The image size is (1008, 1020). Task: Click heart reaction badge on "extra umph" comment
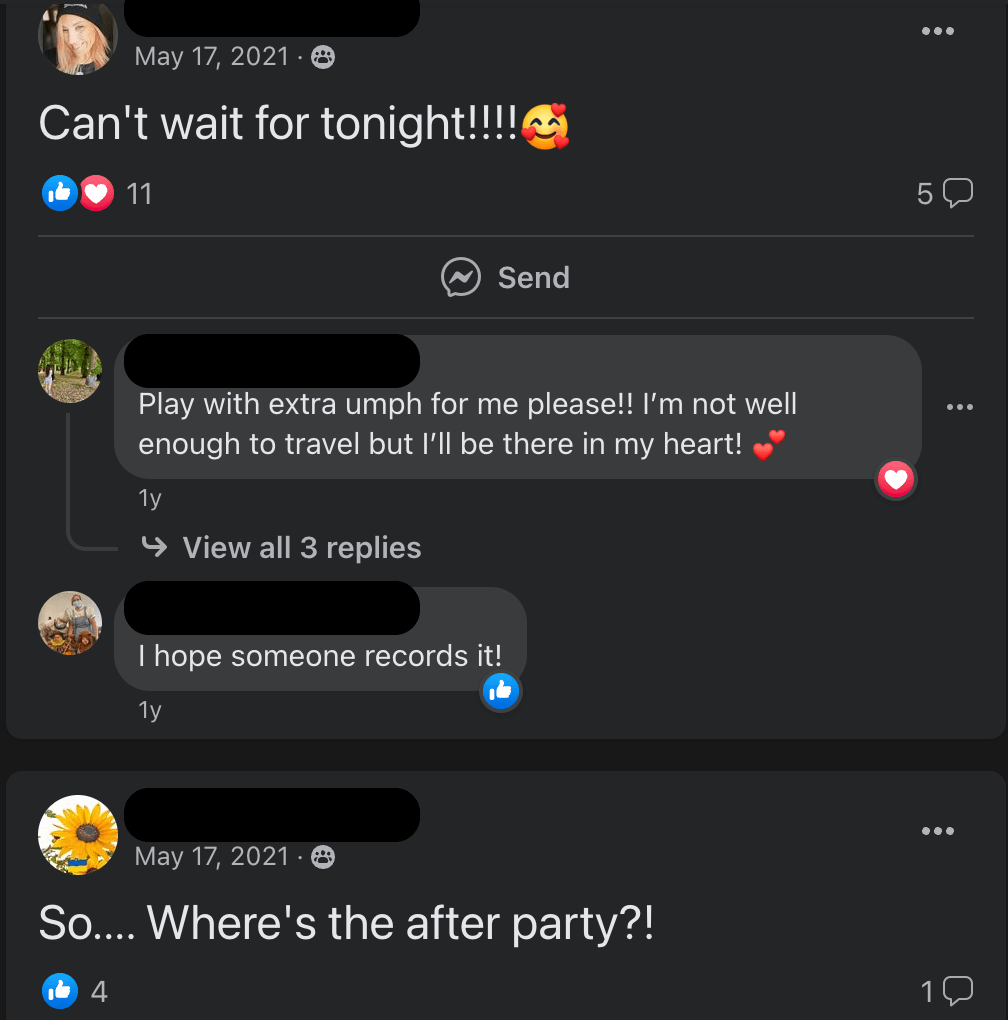point(896,481)
